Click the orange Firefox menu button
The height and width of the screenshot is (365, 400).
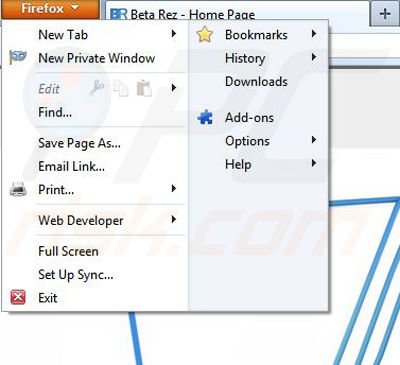[x=50, y=9]
